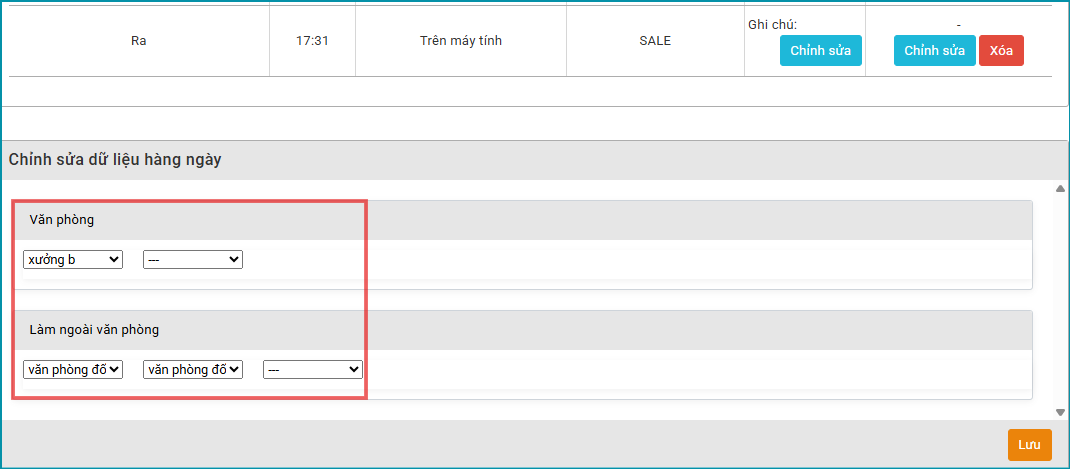Viewport: 1070px width, 469px height.
Task: Save changes with the orange Lưu button
Action: pos(1029,445)
